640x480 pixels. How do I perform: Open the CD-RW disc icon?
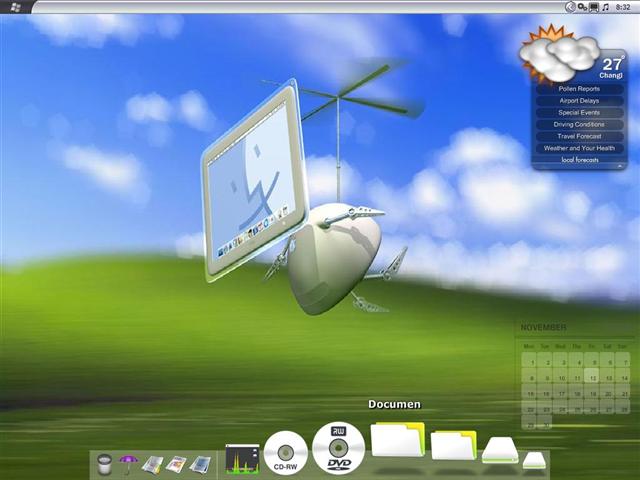285,453
